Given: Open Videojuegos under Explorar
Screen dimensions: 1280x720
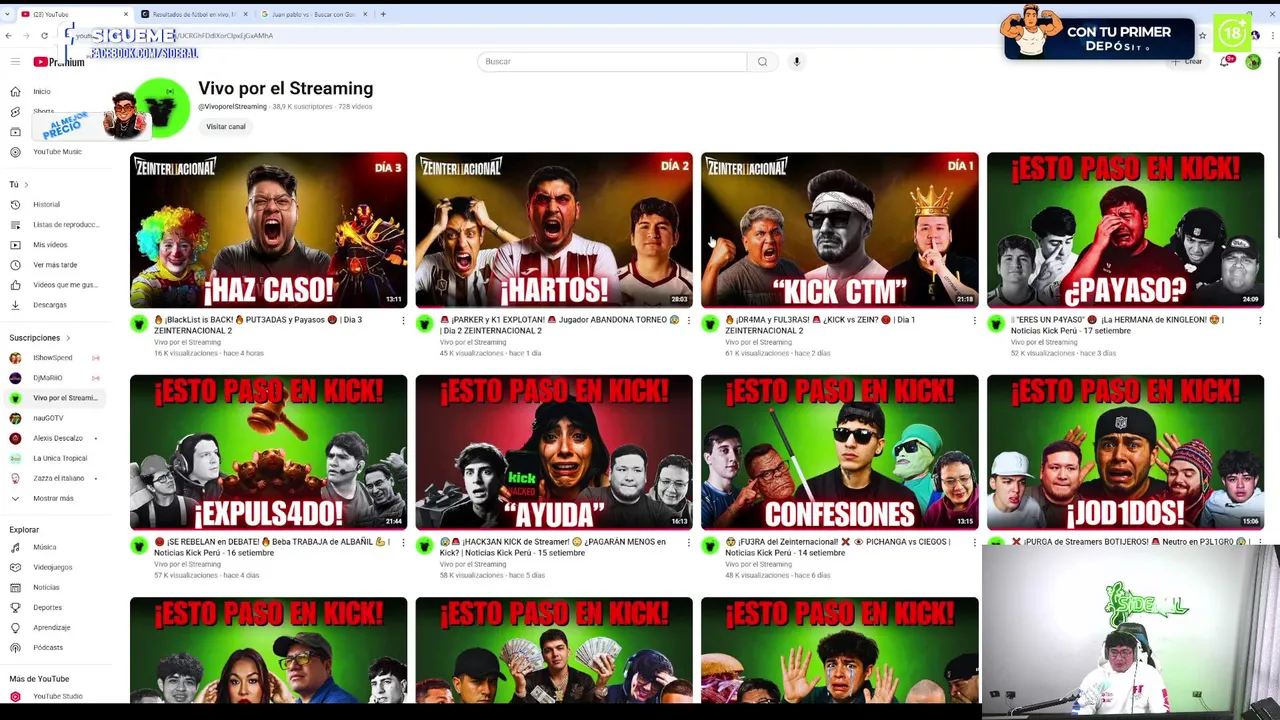Looking at the screenshot, I should tap(52, 568).
